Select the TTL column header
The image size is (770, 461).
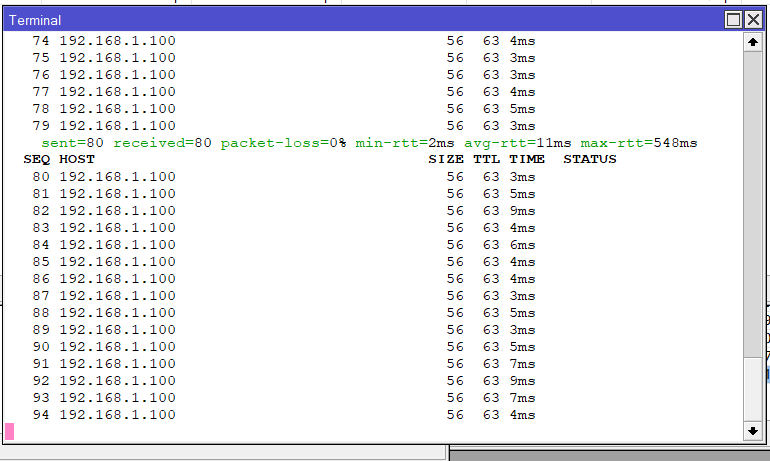click(487, 160)
